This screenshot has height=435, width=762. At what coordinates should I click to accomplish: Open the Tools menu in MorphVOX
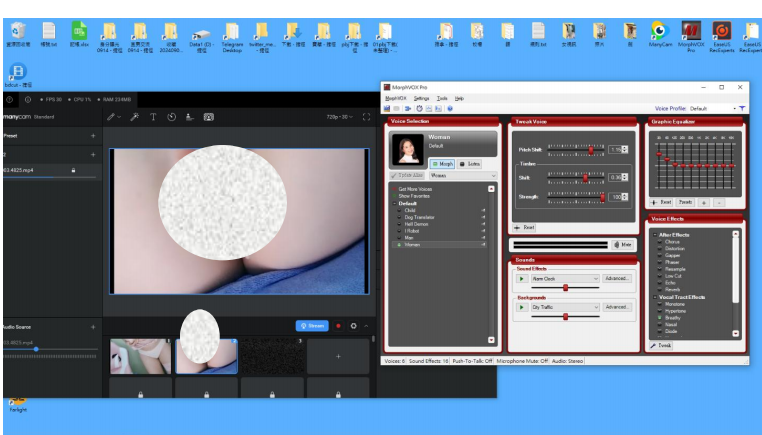442,98
